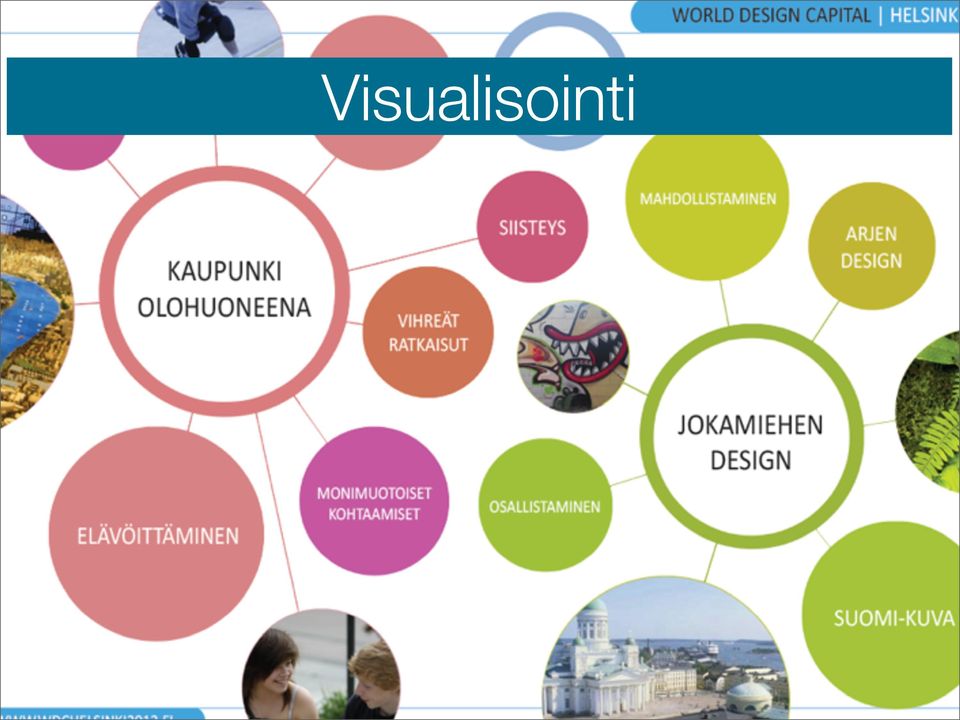960x720 pixels.
Task: Click the ELÄVÖITTÄMINEN bubble
Action: pos(157,534)
